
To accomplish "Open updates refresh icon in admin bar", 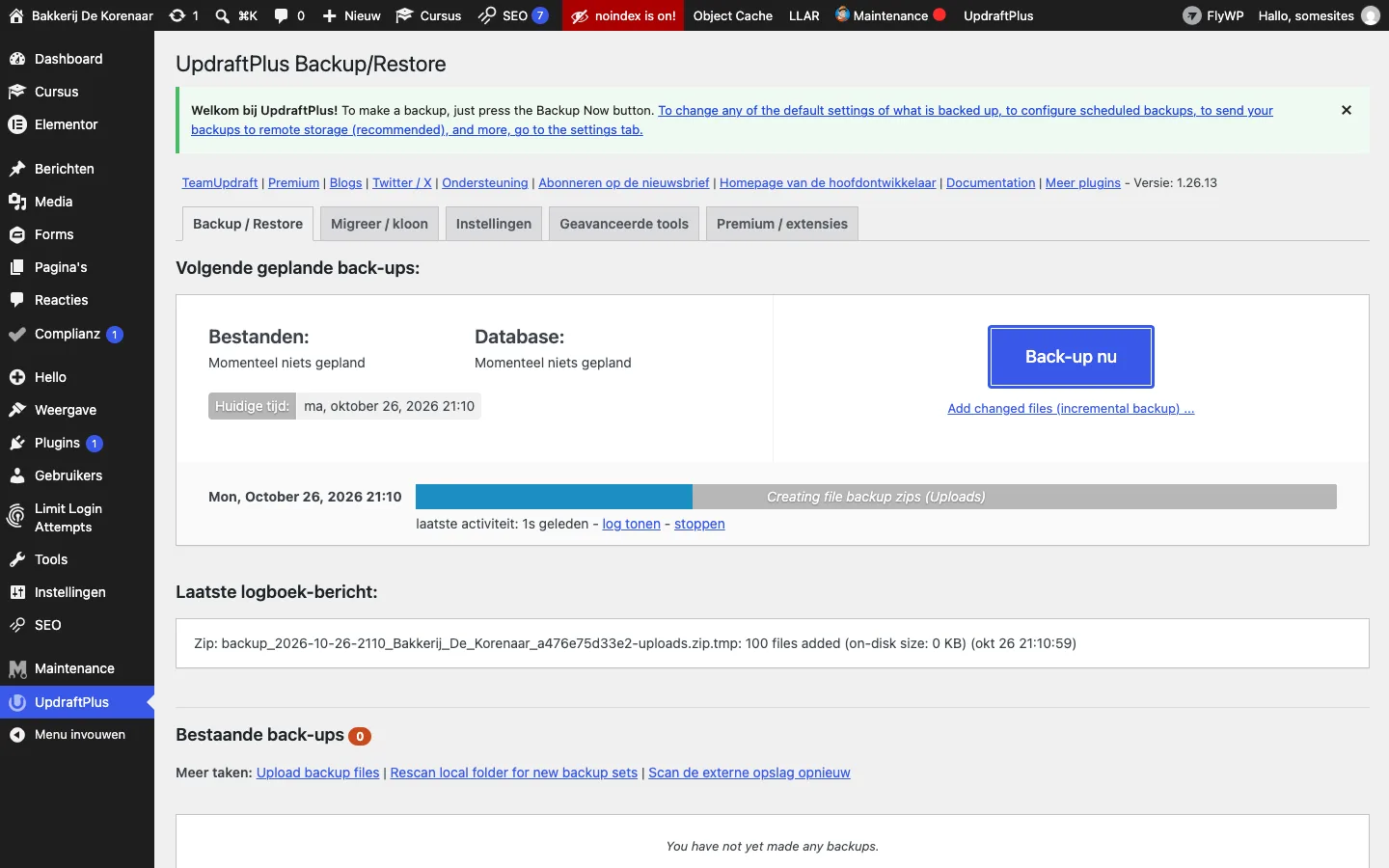I will click(177, 15).
